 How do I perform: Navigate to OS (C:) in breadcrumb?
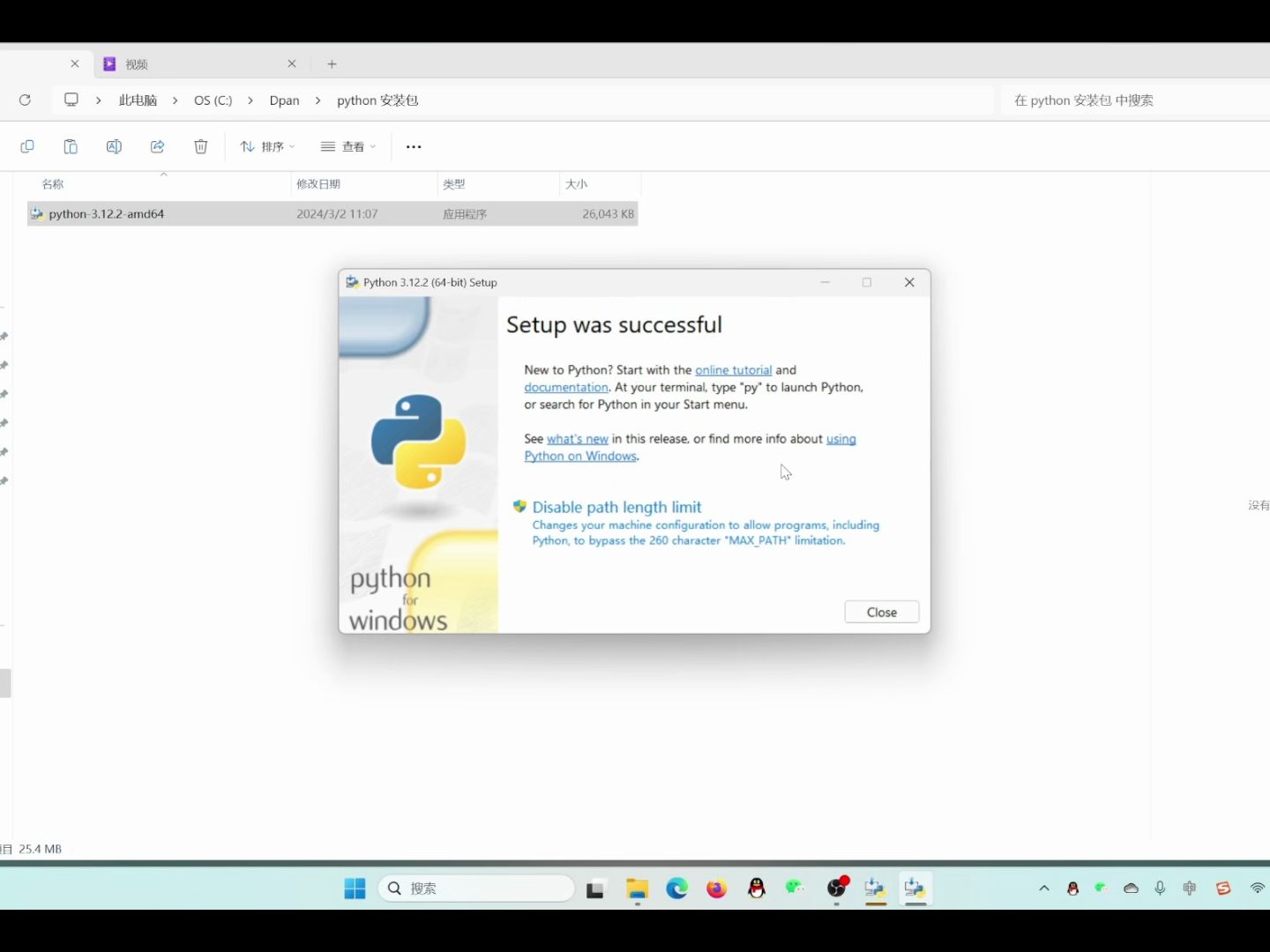pyautogui.click(x=213, y=100)
